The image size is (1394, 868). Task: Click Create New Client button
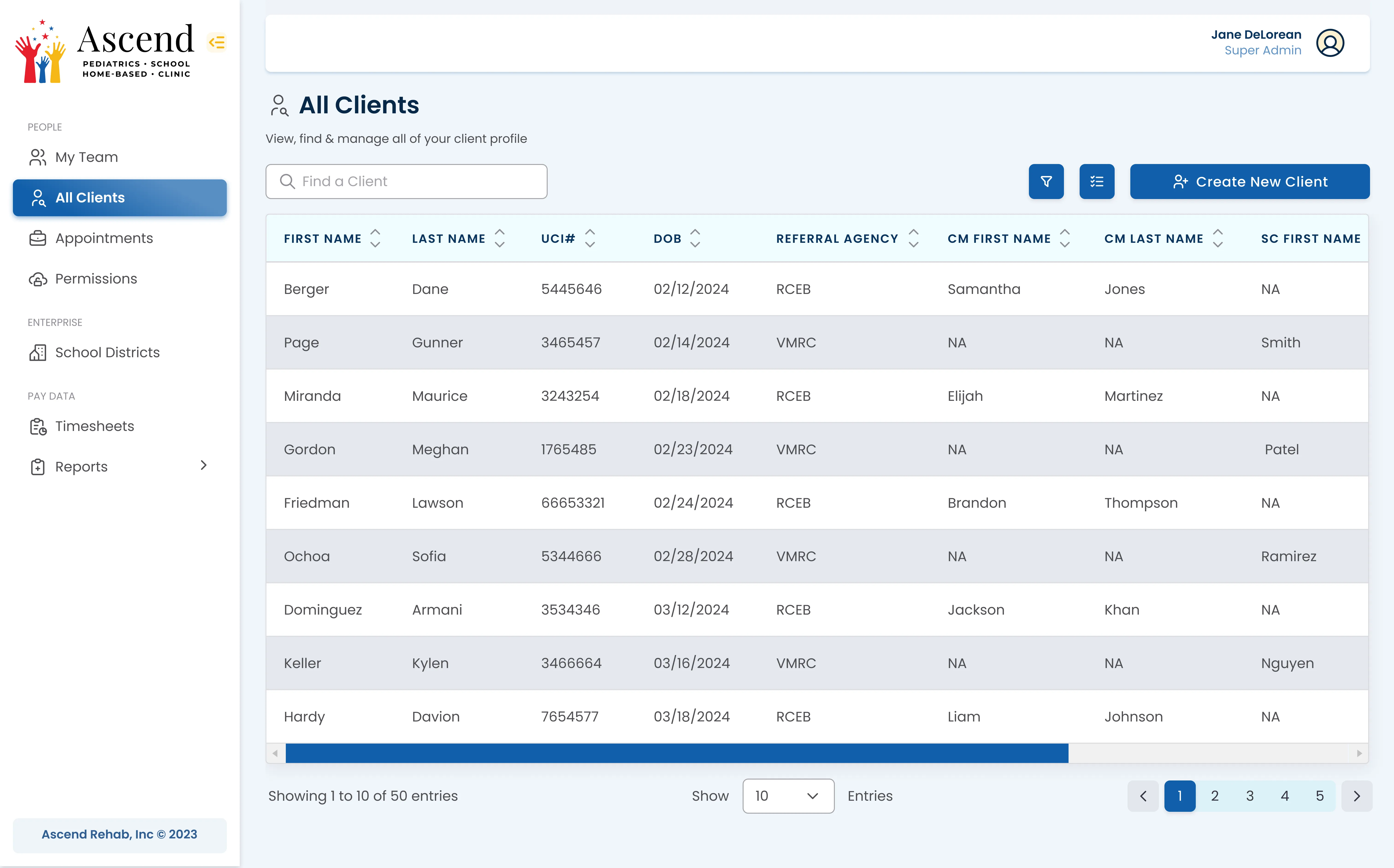(1250, 181)
